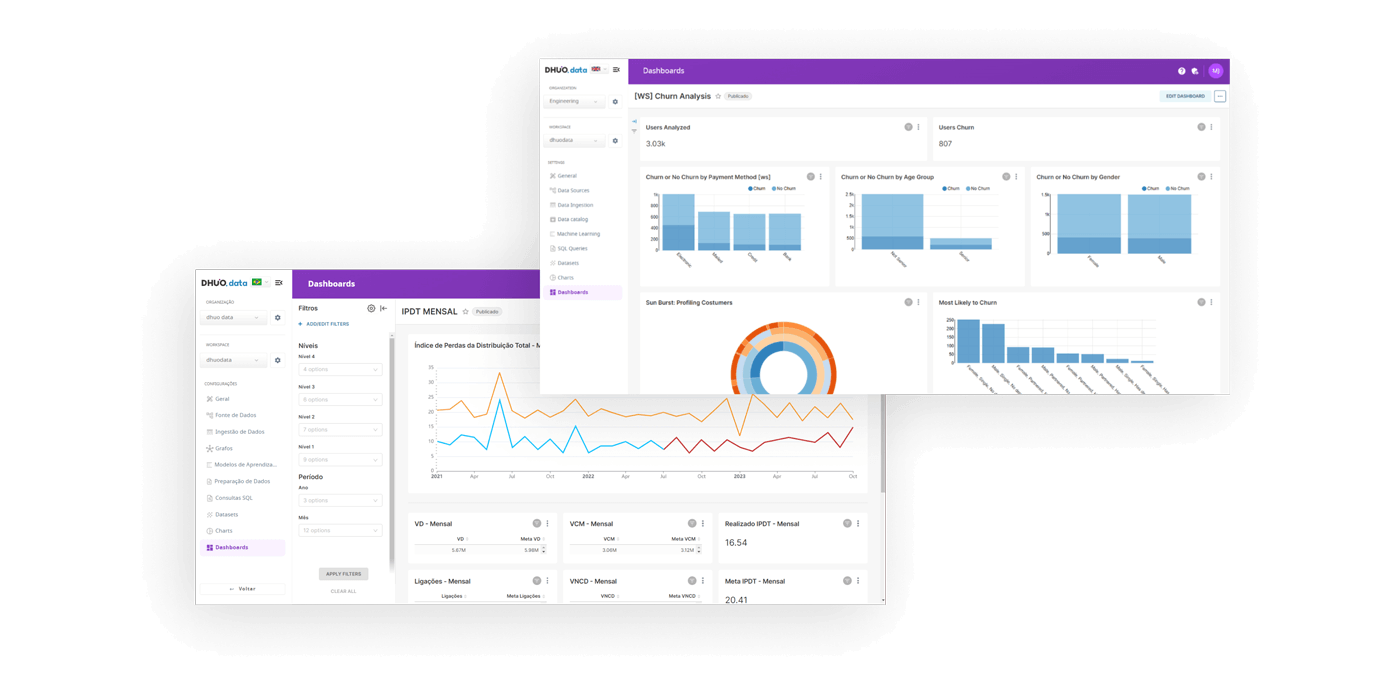This screenshot has width=1400, height=686.
Task: Toggle No Churn series in Payment Method legend
Action: coord(784,188)
